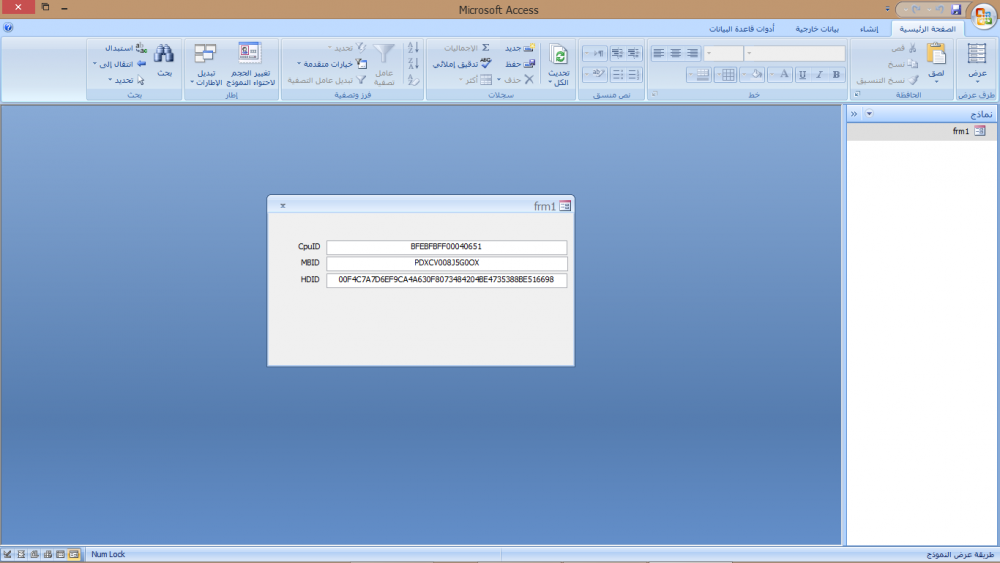Click the CpuID text field
Viewport: 1000px width, 563px height.
click(446, 247)
